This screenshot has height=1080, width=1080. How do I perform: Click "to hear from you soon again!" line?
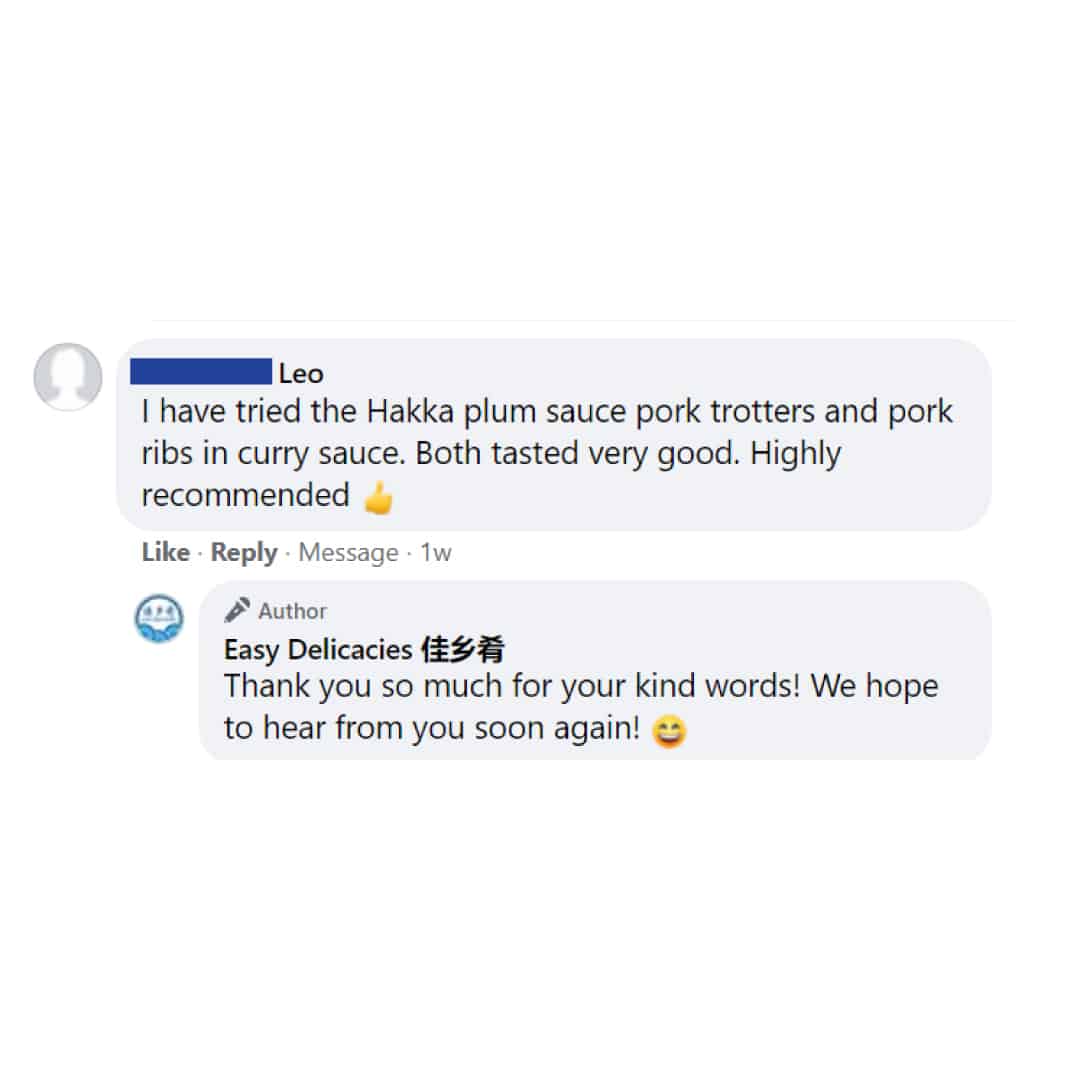coord(432,729)
